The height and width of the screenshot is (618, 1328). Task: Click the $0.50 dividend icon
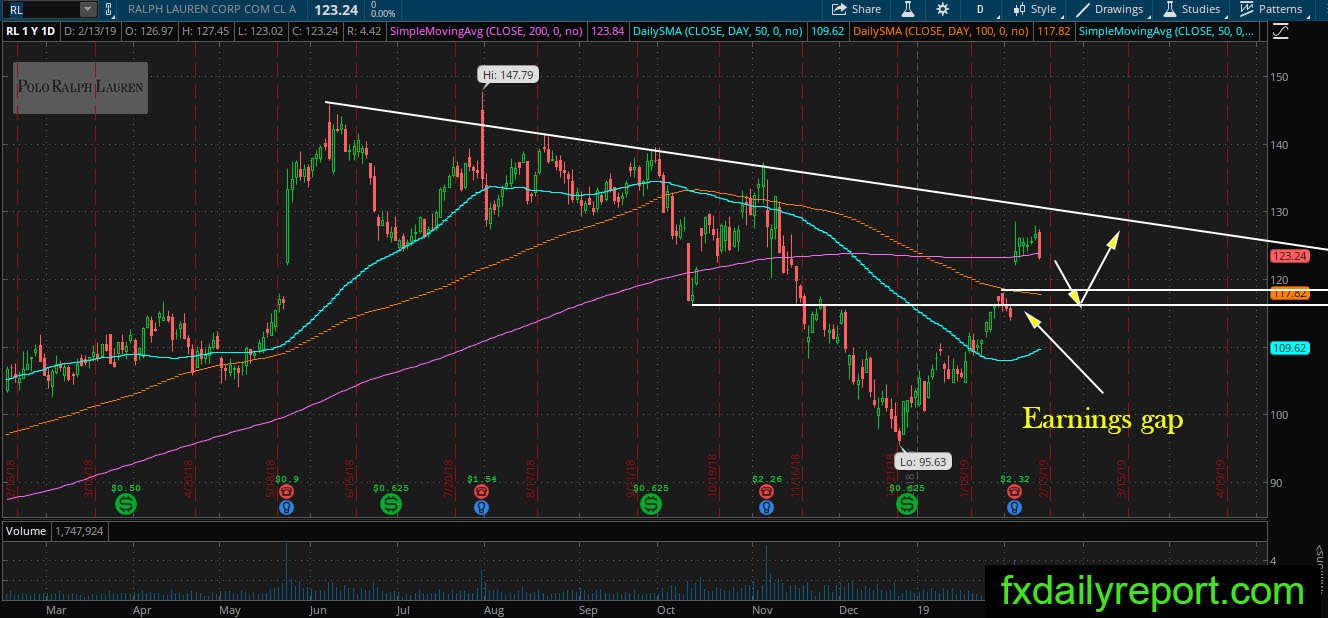pos(126,504)
